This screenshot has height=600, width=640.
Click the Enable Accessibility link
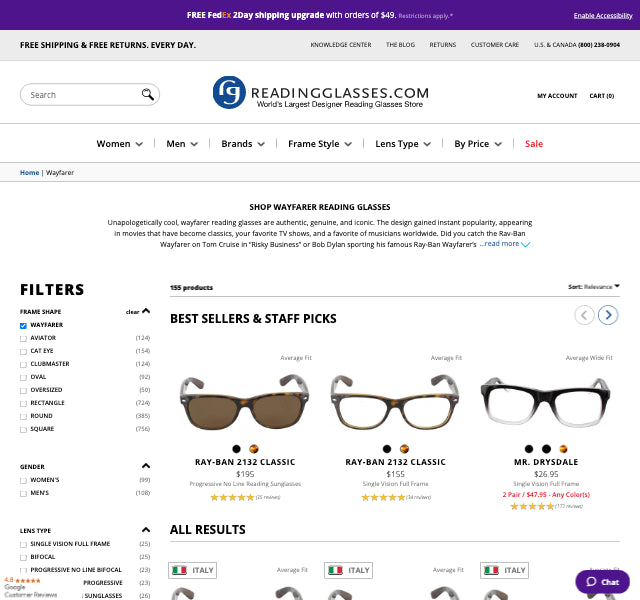(602, 16)
